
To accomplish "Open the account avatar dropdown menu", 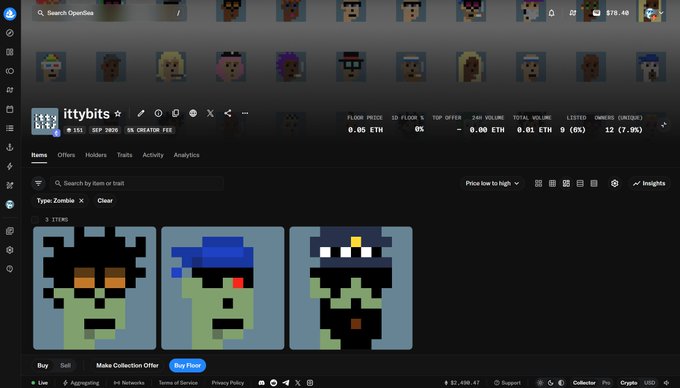I will 654,13.
